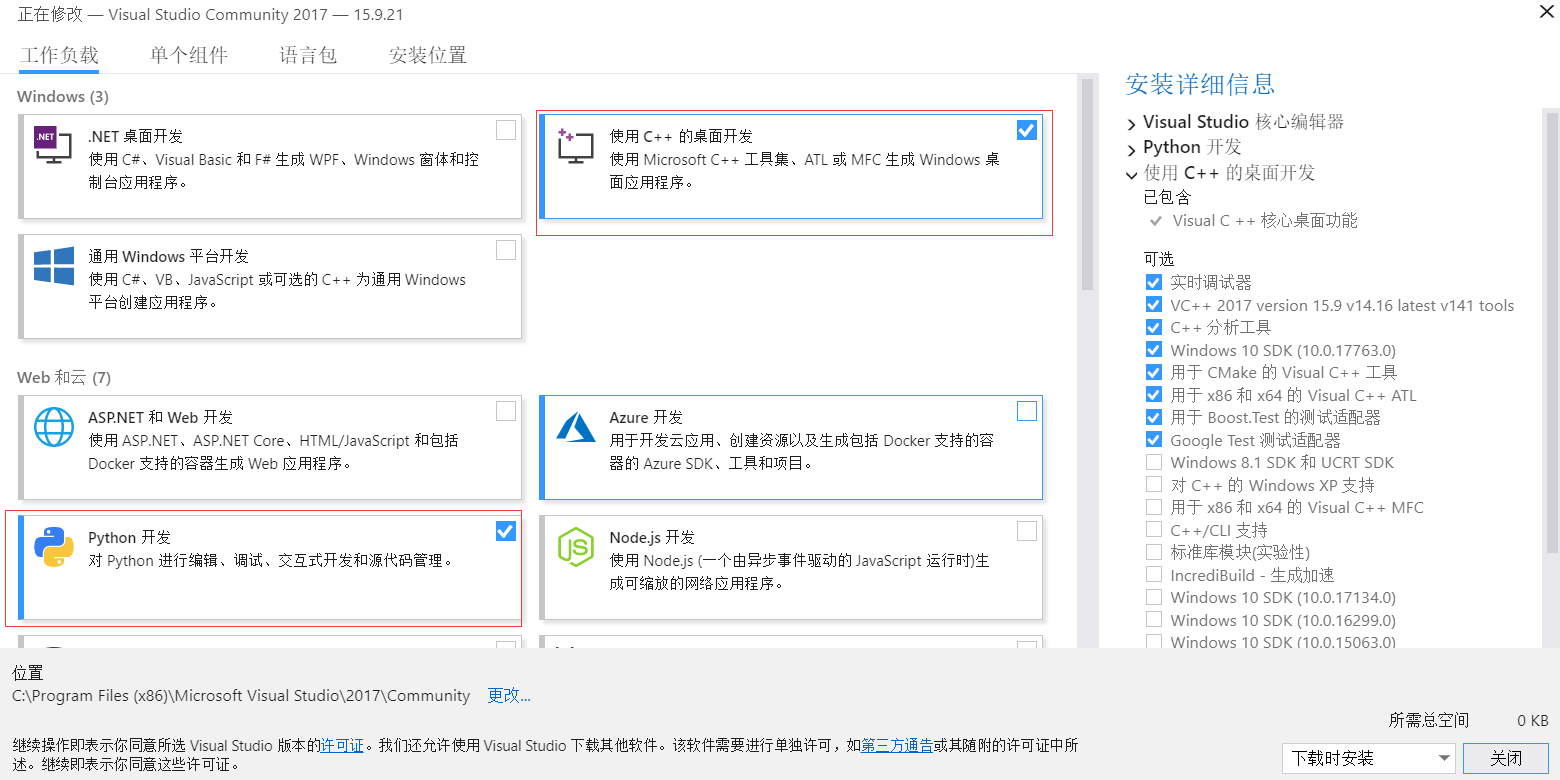This screenshot has height=780, width=1560.
Task: Click the Node.js 开发 logo icon
Action: [576, 548]
